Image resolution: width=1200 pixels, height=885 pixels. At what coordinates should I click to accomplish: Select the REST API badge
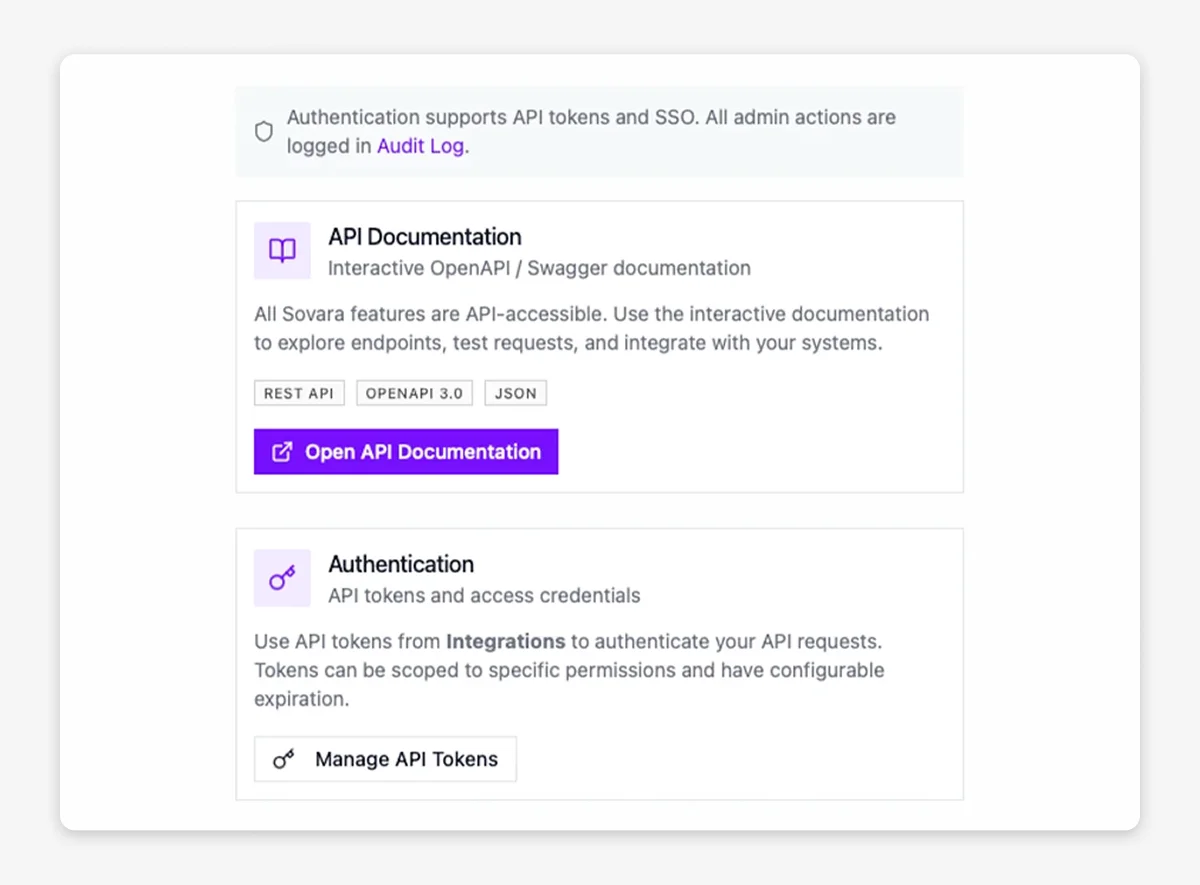tap(299, 393)
